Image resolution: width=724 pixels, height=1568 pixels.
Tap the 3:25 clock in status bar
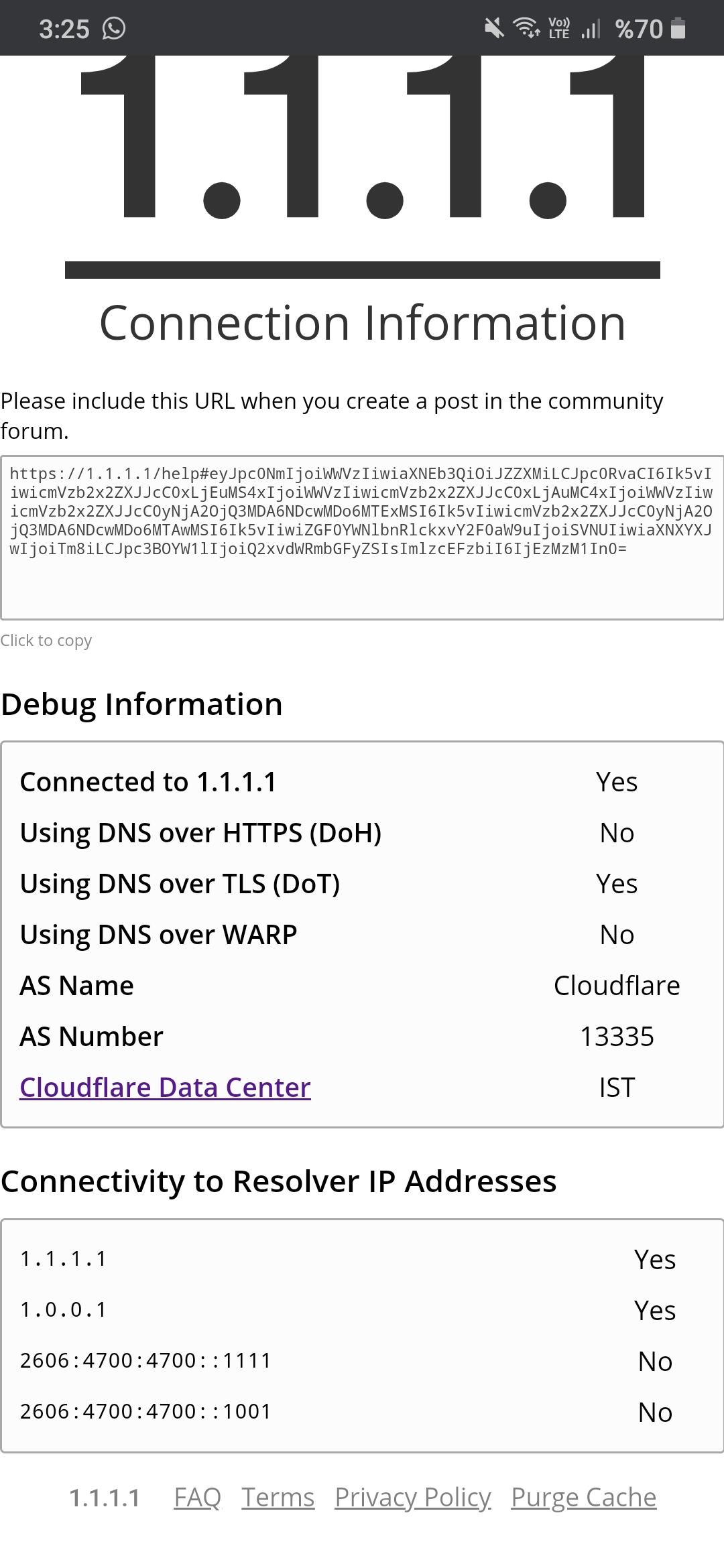click(x=64, y=29)
